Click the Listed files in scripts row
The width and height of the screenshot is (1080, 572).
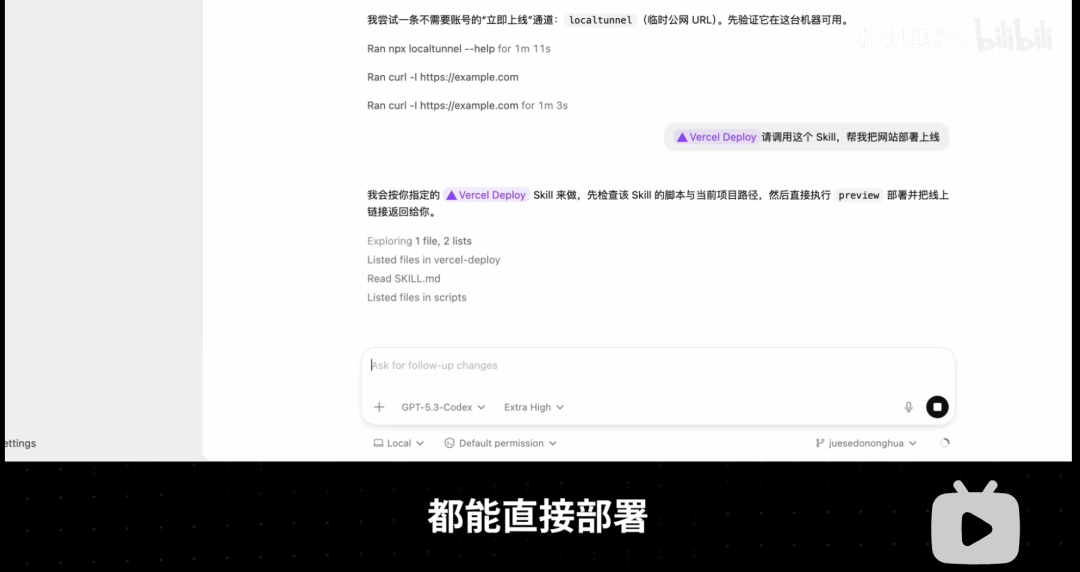click(416, 297)
